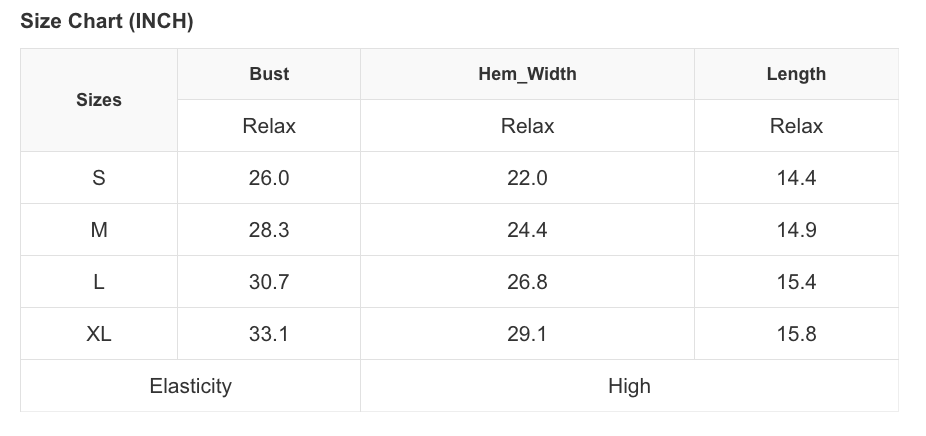926x436 pixels.
Task: Click the 15.8 length value
Action: (796, 334)
